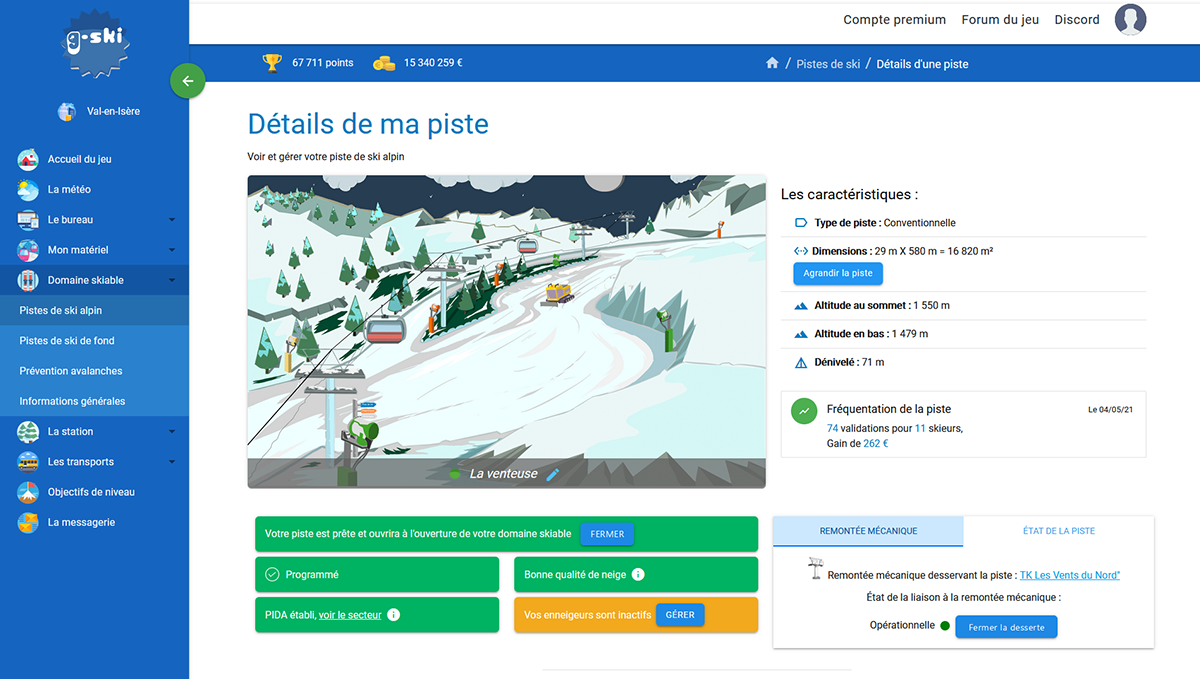Expand the Mon matériel submenu arrow
Screen dimensions: 1200x679
(172, 250)
